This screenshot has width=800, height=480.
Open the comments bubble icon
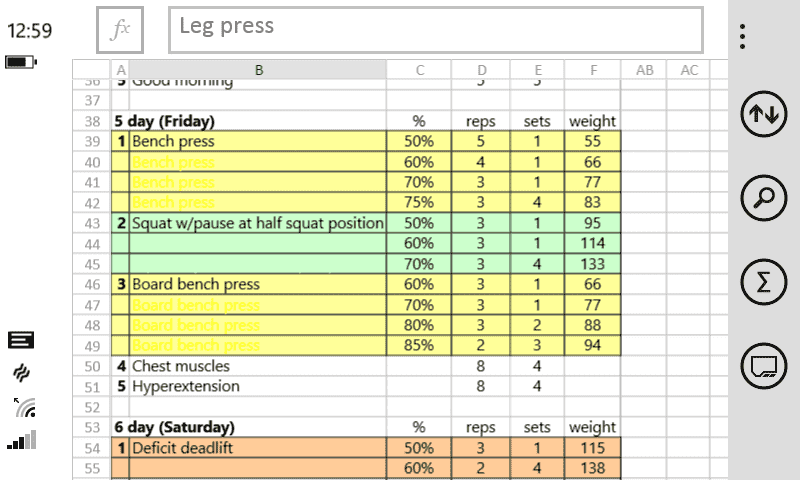point(764,366)
